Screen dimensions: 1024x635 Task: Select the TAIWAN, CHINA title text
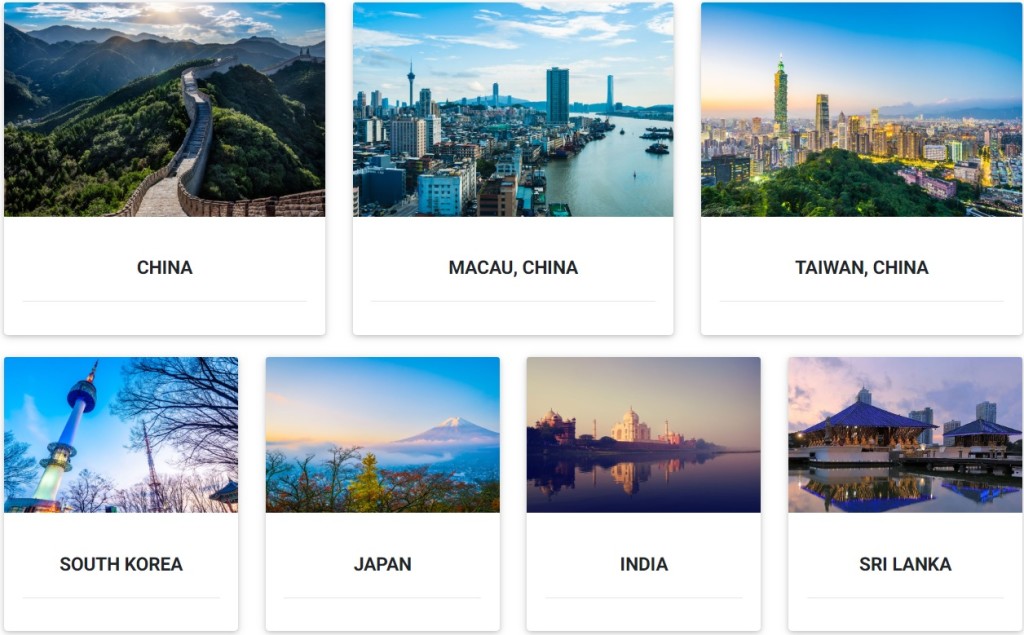pyautogui.click(x=861, y=268)
